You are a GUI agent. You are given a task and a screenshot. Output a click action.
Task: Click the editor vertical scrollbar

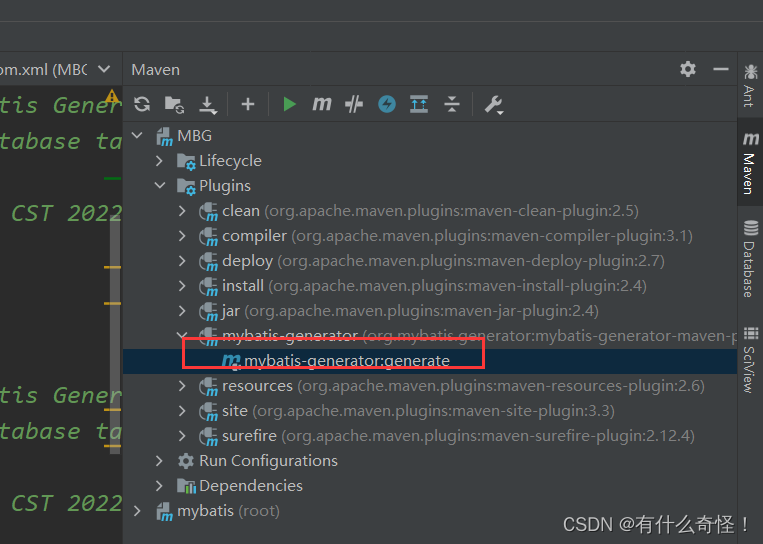[x=115, y=336]
